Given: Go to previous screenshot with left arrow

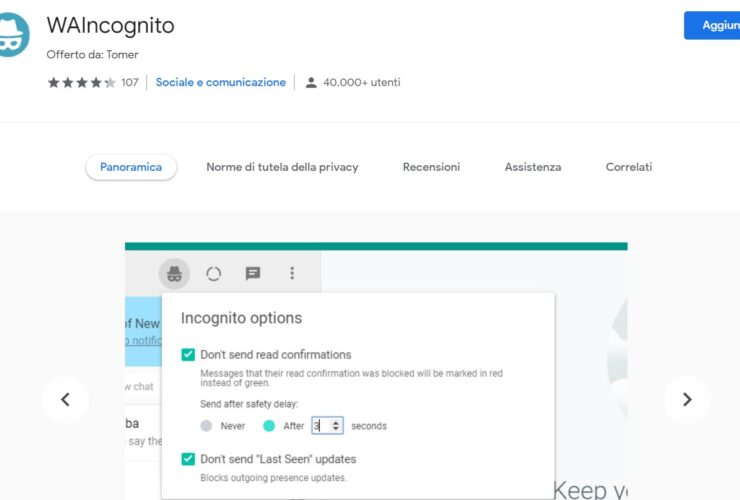Looking at the screenshot, I should [x=66, y=400].
